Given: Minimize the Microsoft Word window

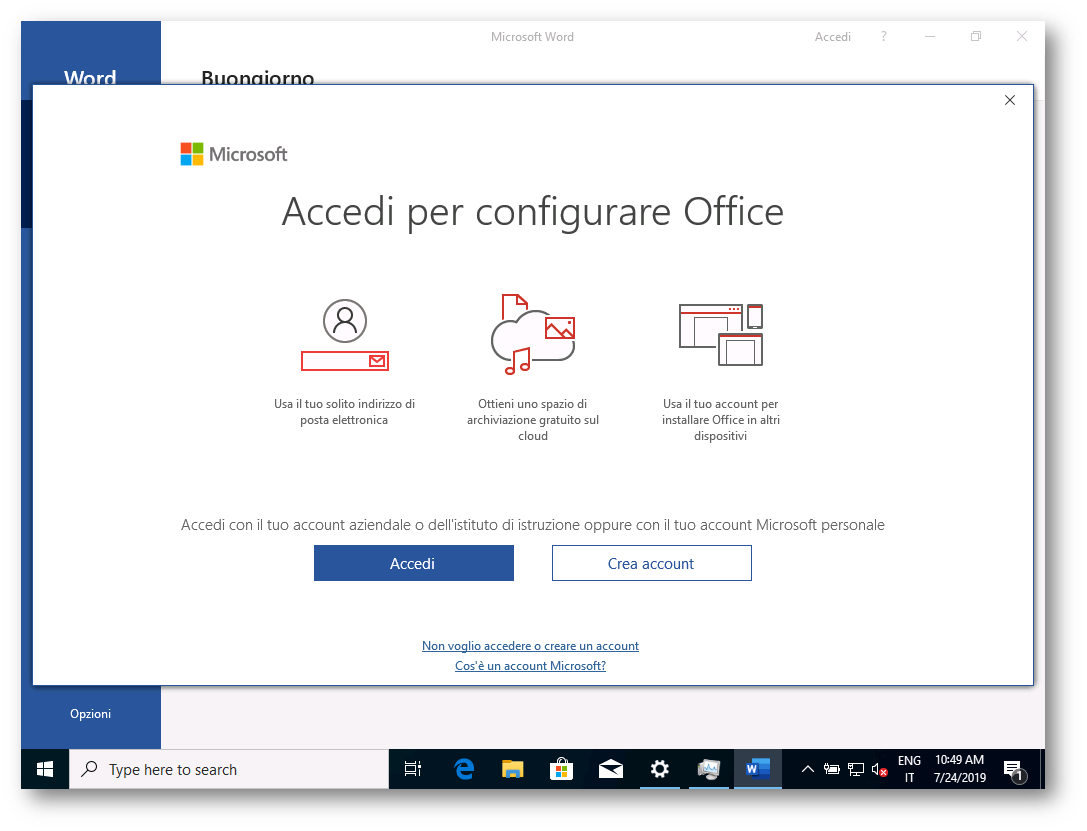Looking at the screenshot, I should point(930,37).
